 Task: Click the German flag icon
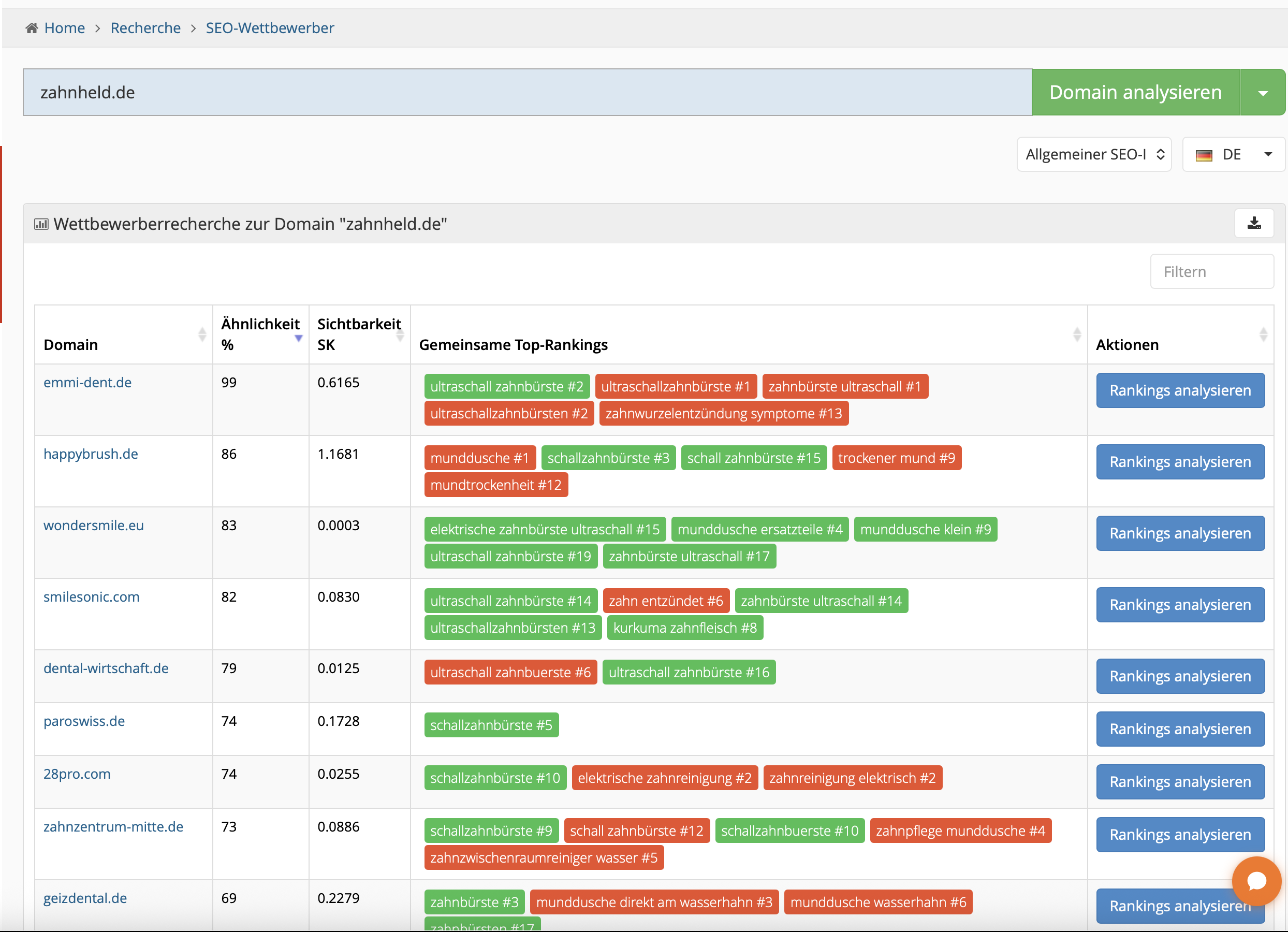coord(1204,155)
